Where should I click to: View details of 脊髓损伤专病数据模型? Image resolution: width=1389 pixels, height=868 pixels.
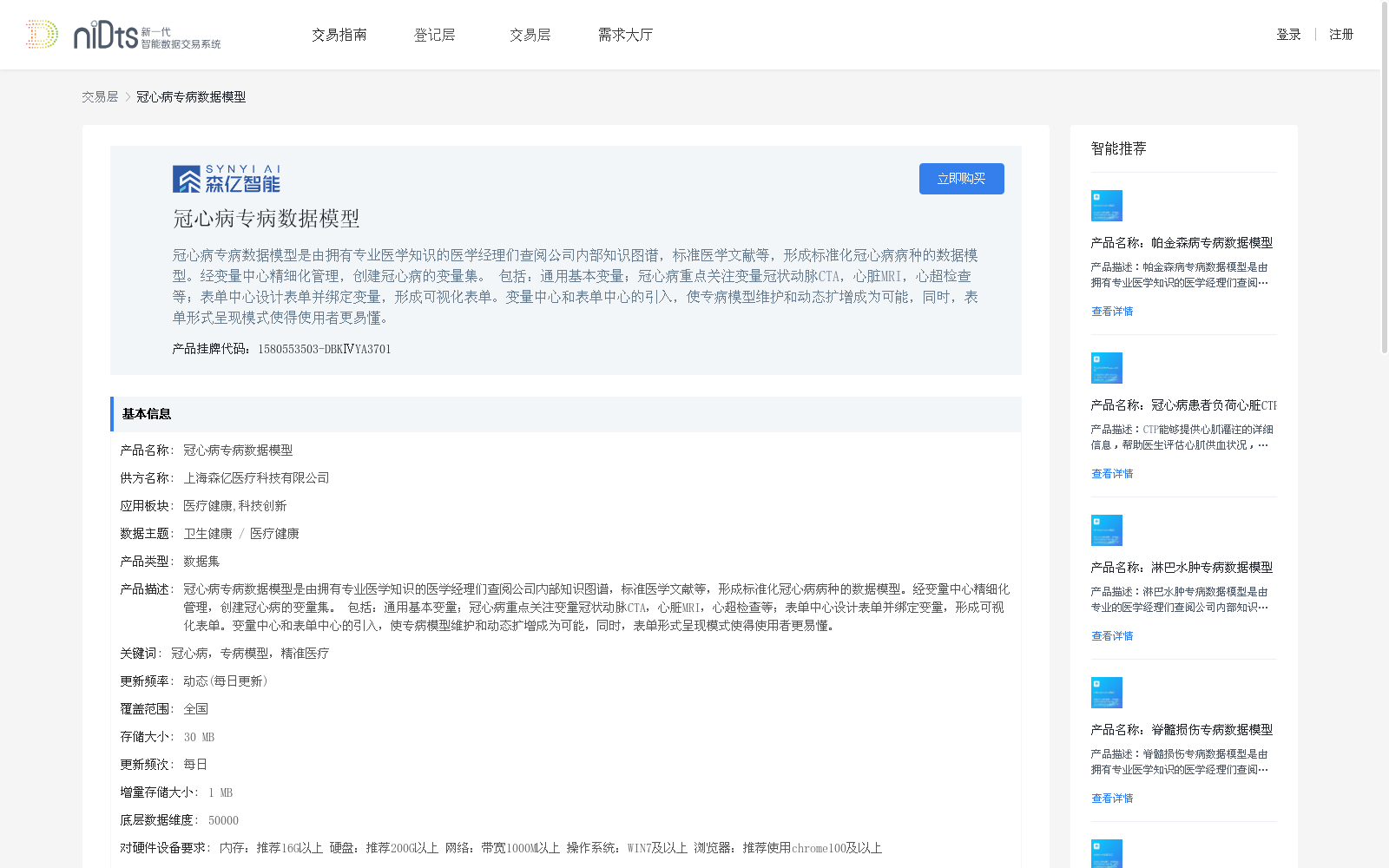[x=1112, y=799]
